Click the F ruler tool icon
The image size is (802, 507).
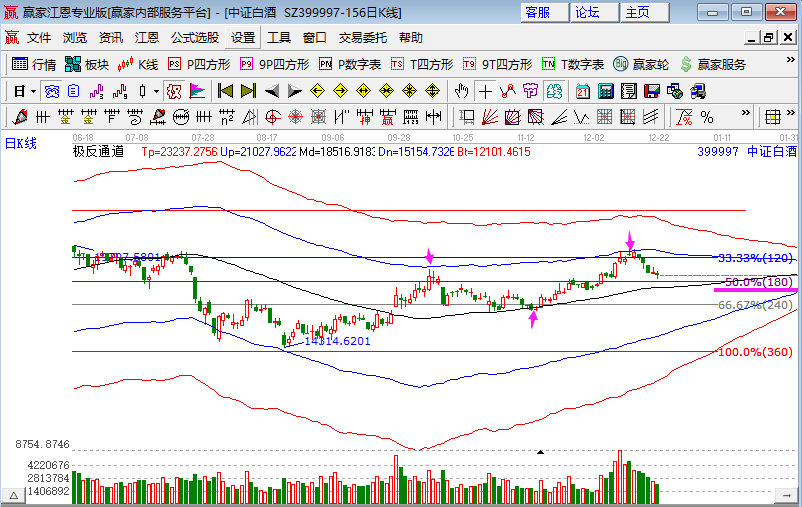click(112, 118)
